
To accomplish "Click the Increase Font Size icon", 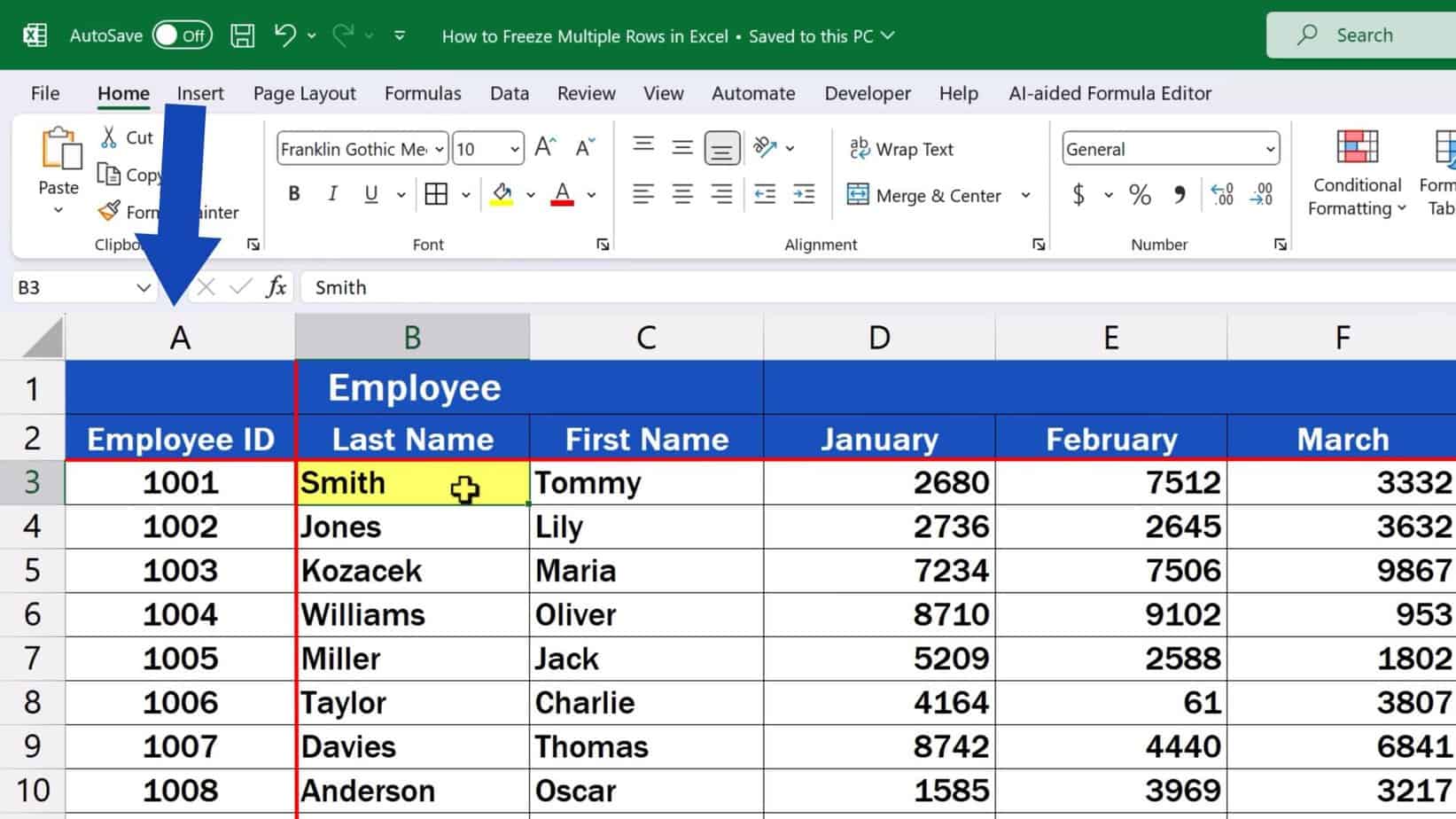I will 543,147.
